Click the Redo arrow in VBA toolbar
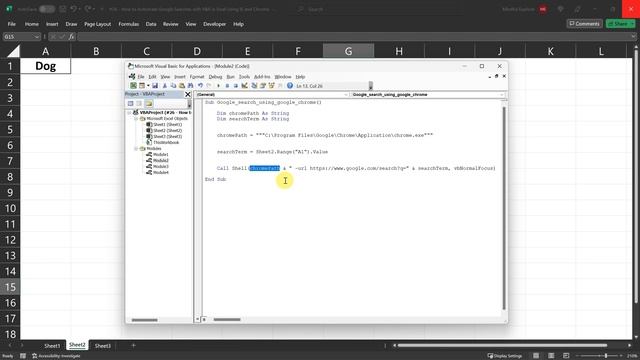The width and height of the screenshot is (640, 360). tap(209, 86)
